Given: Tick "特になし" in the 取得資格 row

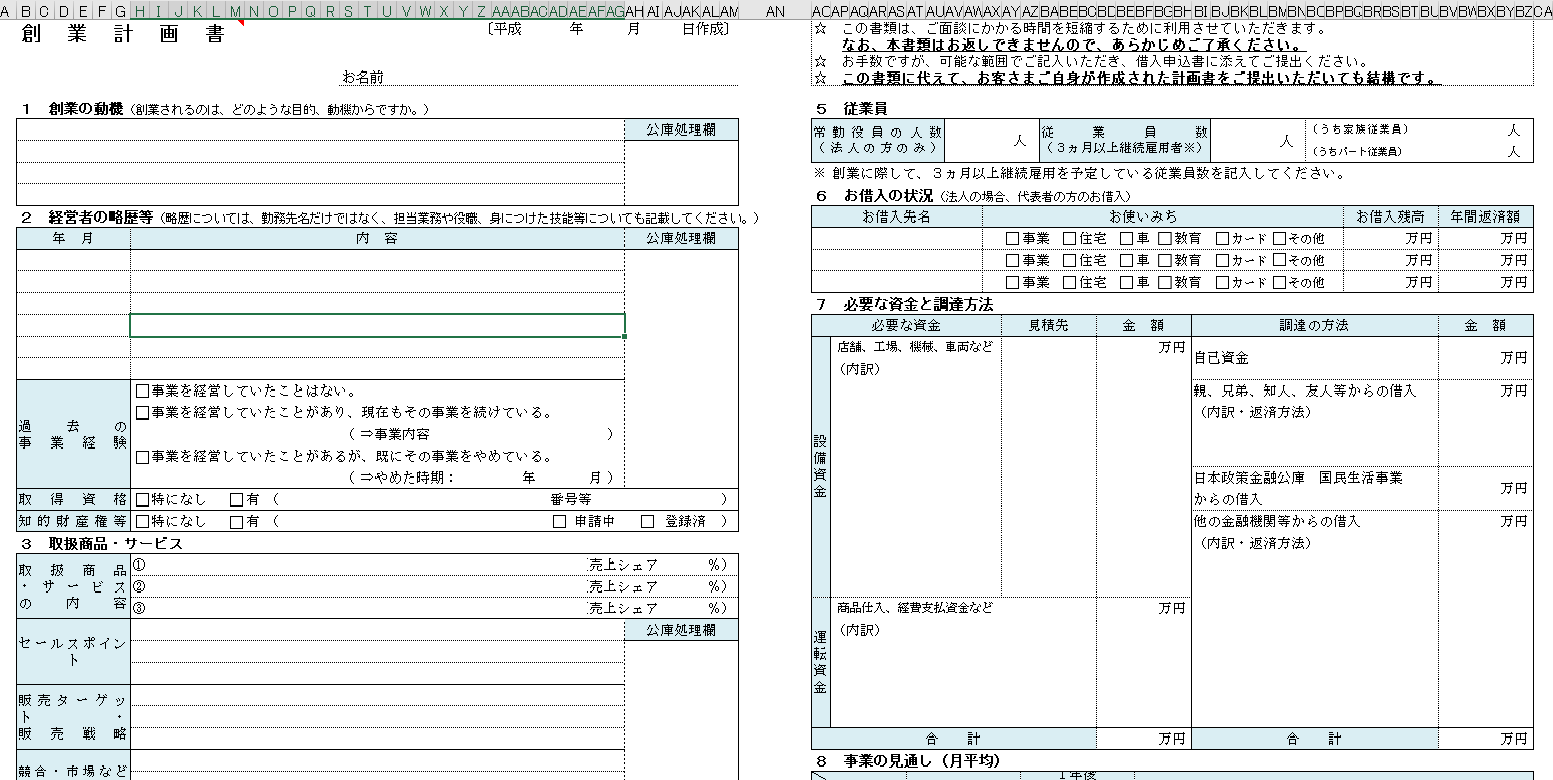Looking at the screenshot, I should [142, 500].
